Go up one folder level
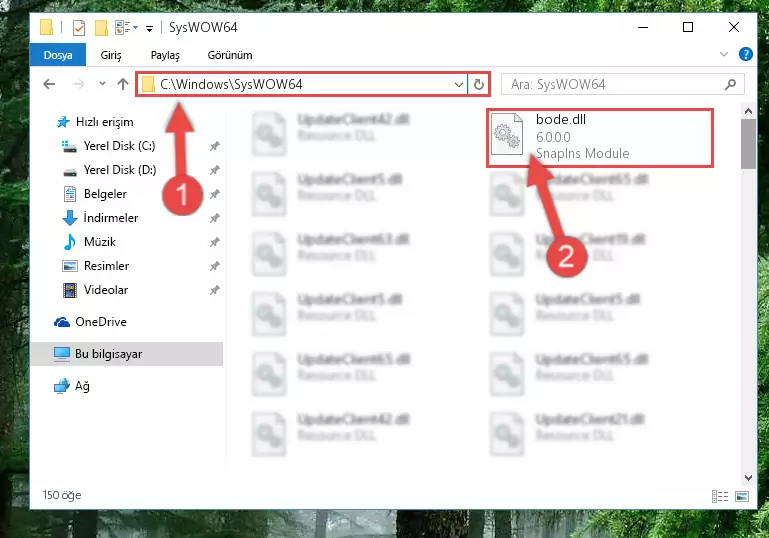 123,84
